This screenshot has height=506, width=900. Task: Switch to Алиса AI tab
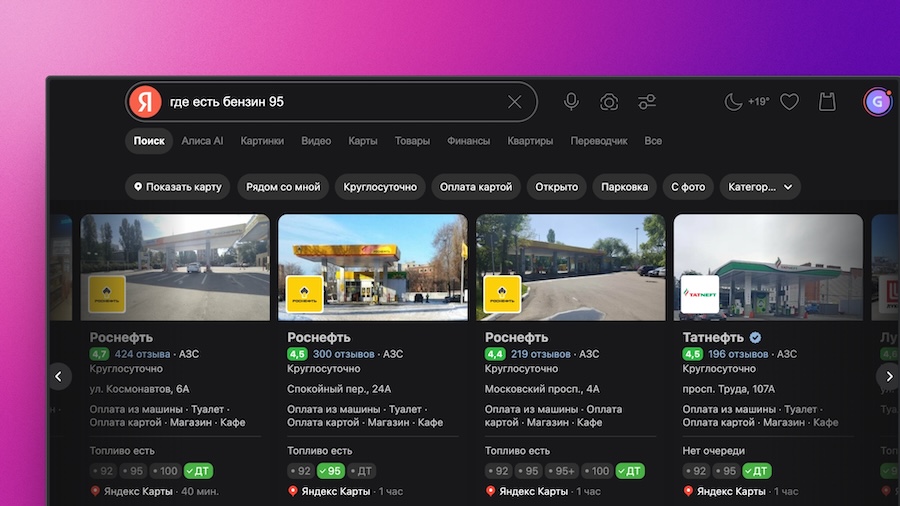point(202,141)
